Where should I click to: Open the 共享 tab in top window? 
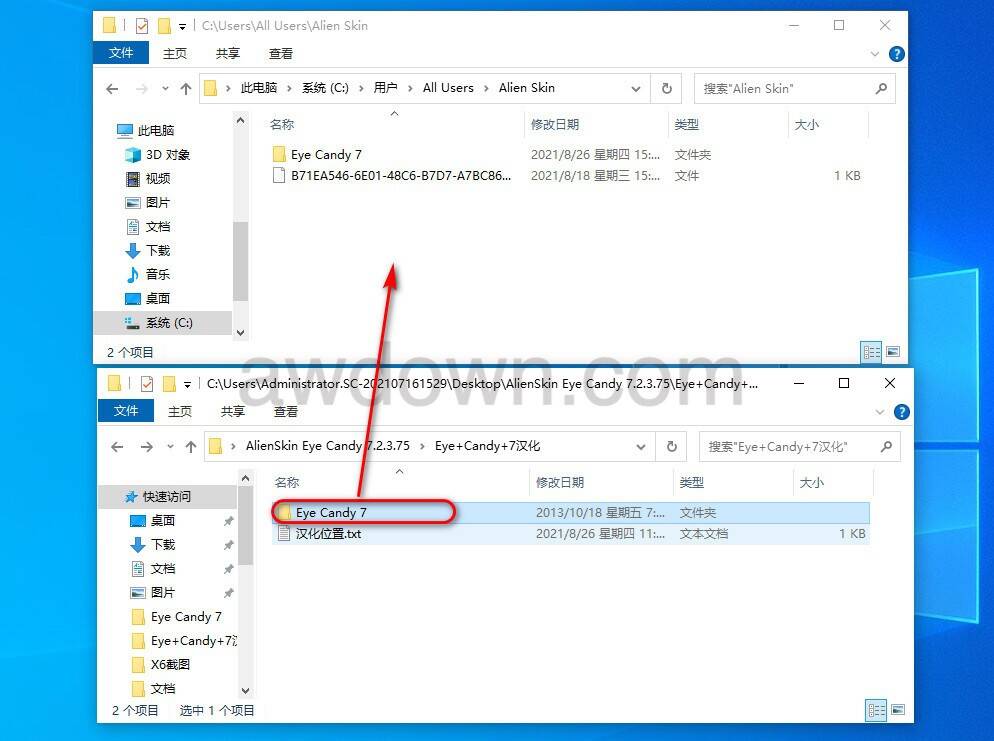point(228,53)
